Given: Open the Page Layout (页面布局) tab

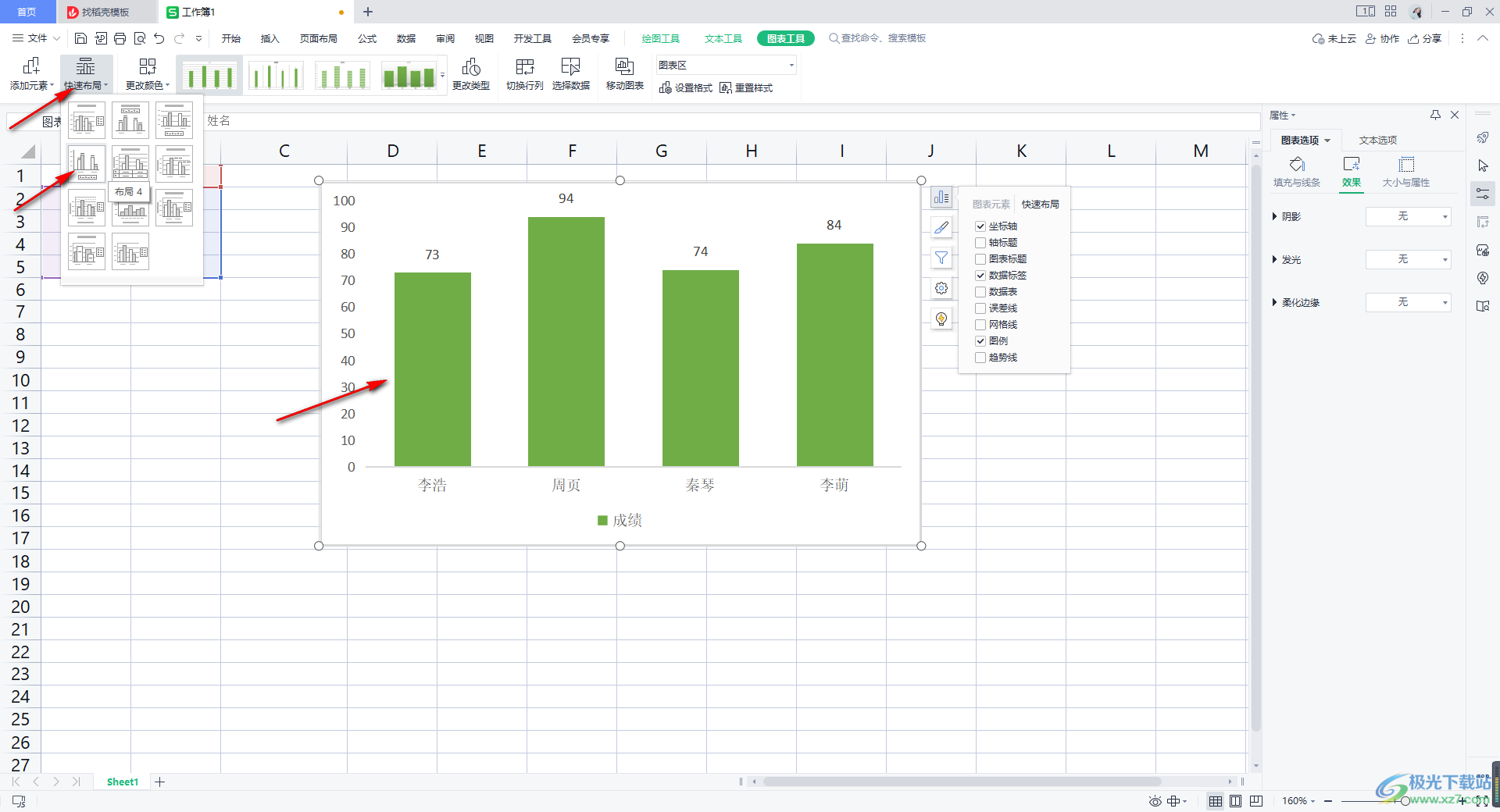Looking at the screenshot, I should pyautogui.click(x=319, y=38).
